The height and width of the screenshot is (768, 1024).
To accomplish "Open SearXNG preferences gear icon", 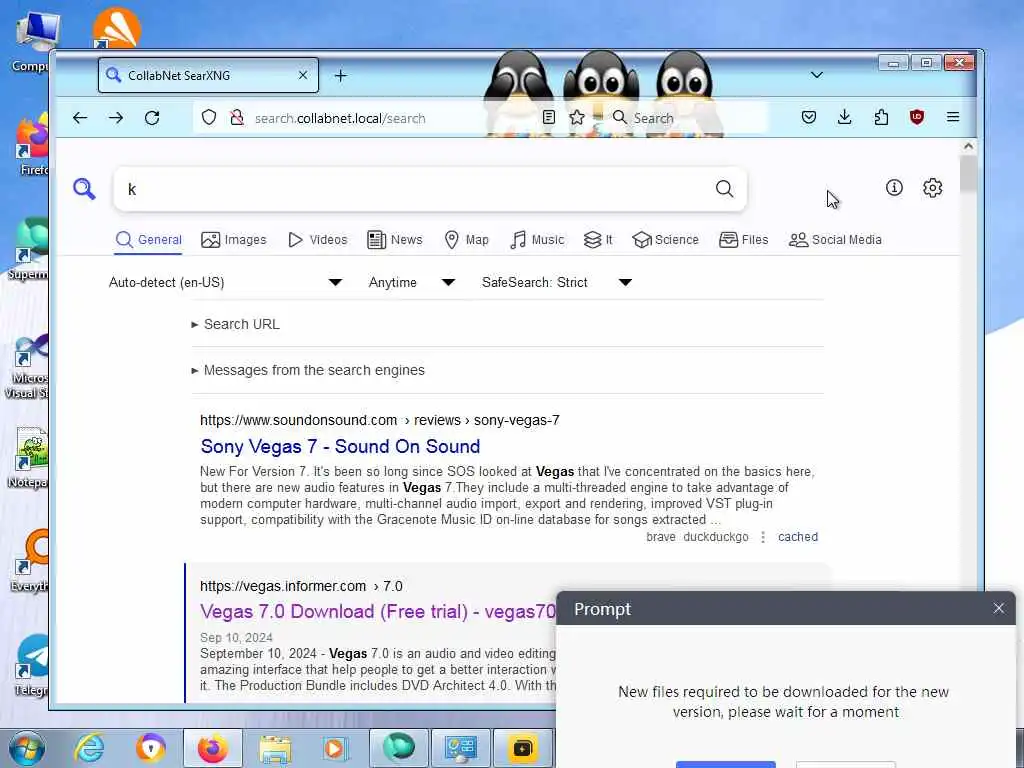I will (x=933, y=188).
